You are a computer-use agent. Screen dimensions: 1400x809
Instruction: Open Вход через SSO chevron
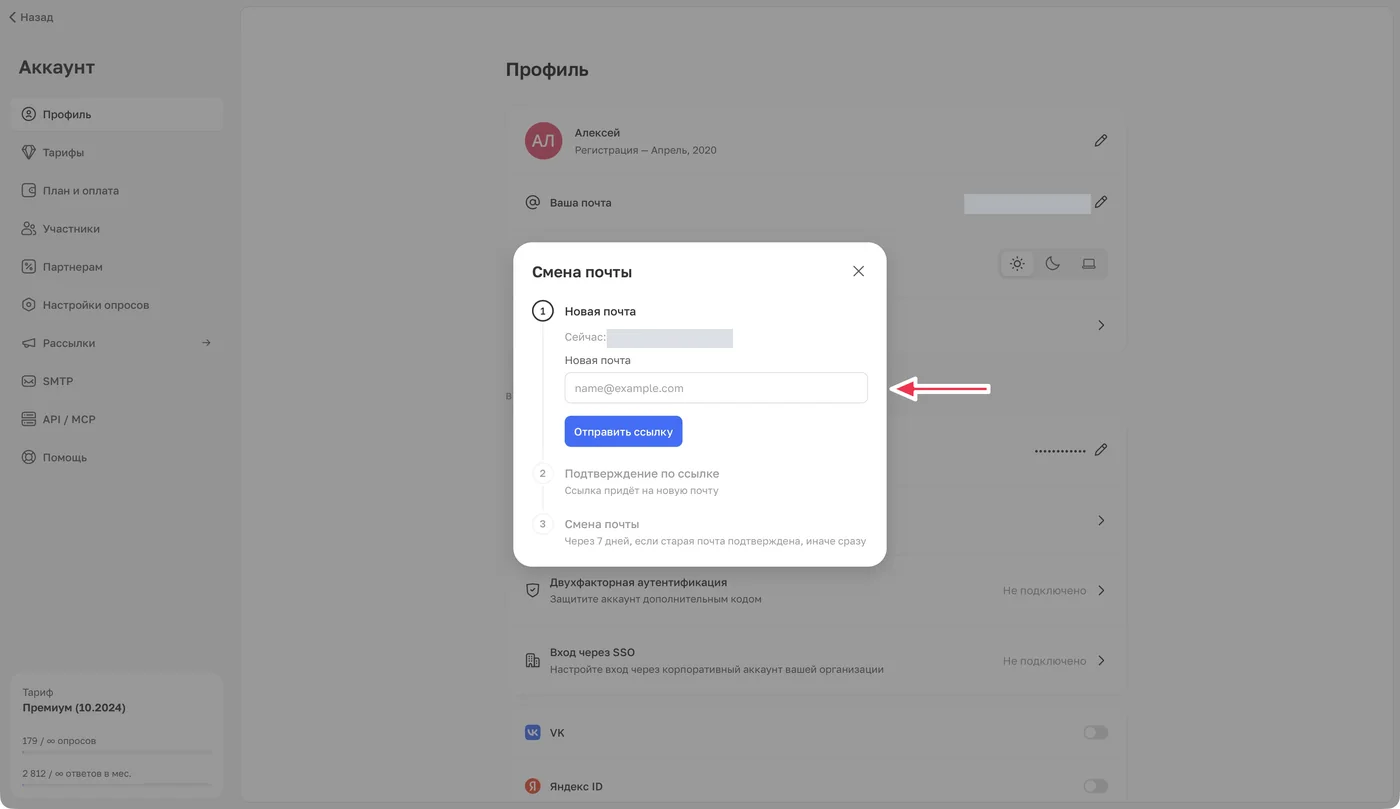(x=1101, y=661)
